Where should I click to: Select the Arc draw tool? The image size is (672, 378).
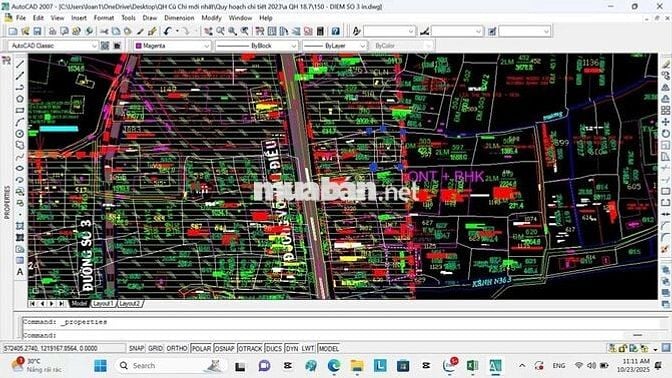pyautogui.click(x=20, y=122)
